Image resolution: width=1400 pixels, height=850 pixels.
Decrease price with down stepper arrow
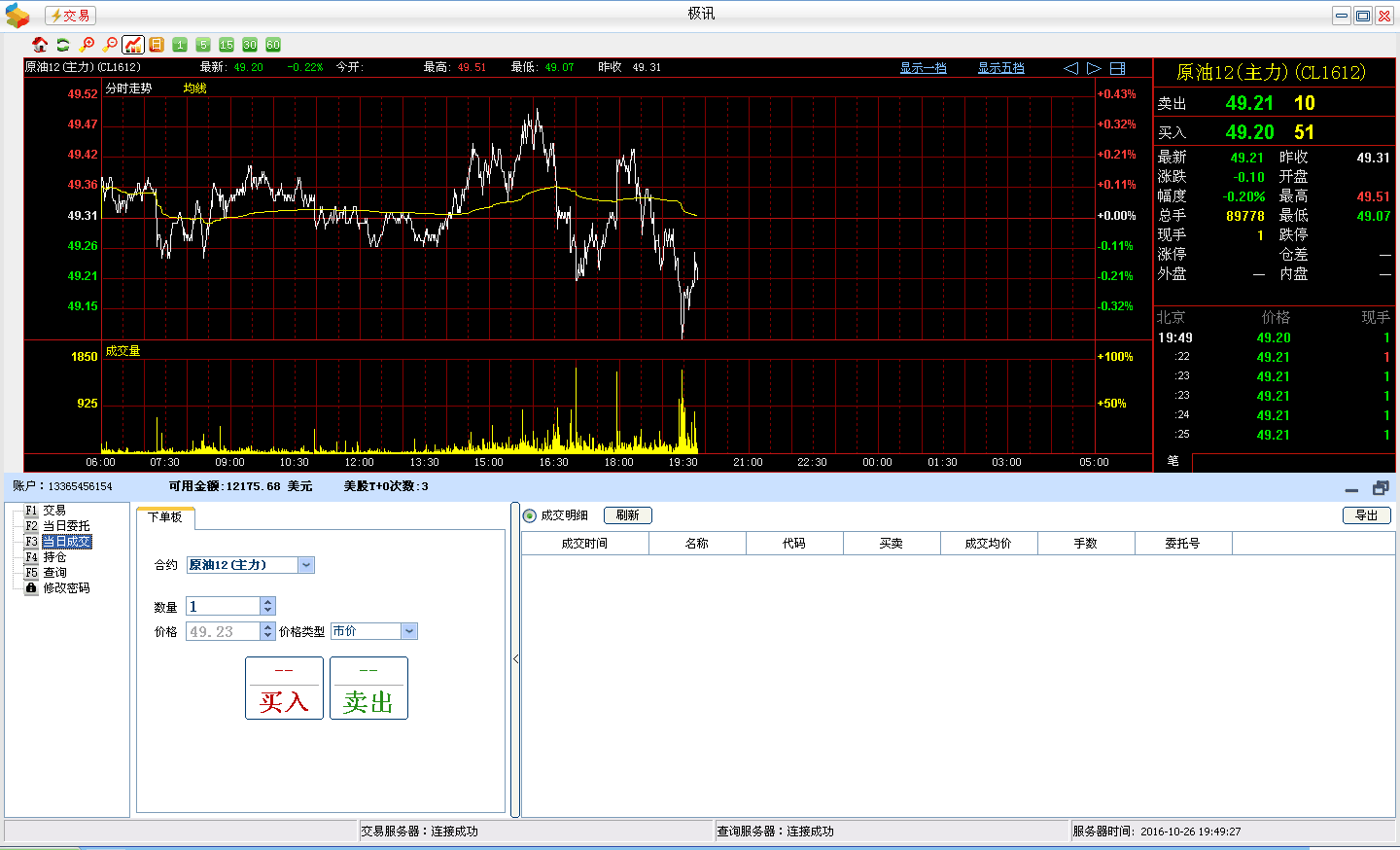point(267,636)
